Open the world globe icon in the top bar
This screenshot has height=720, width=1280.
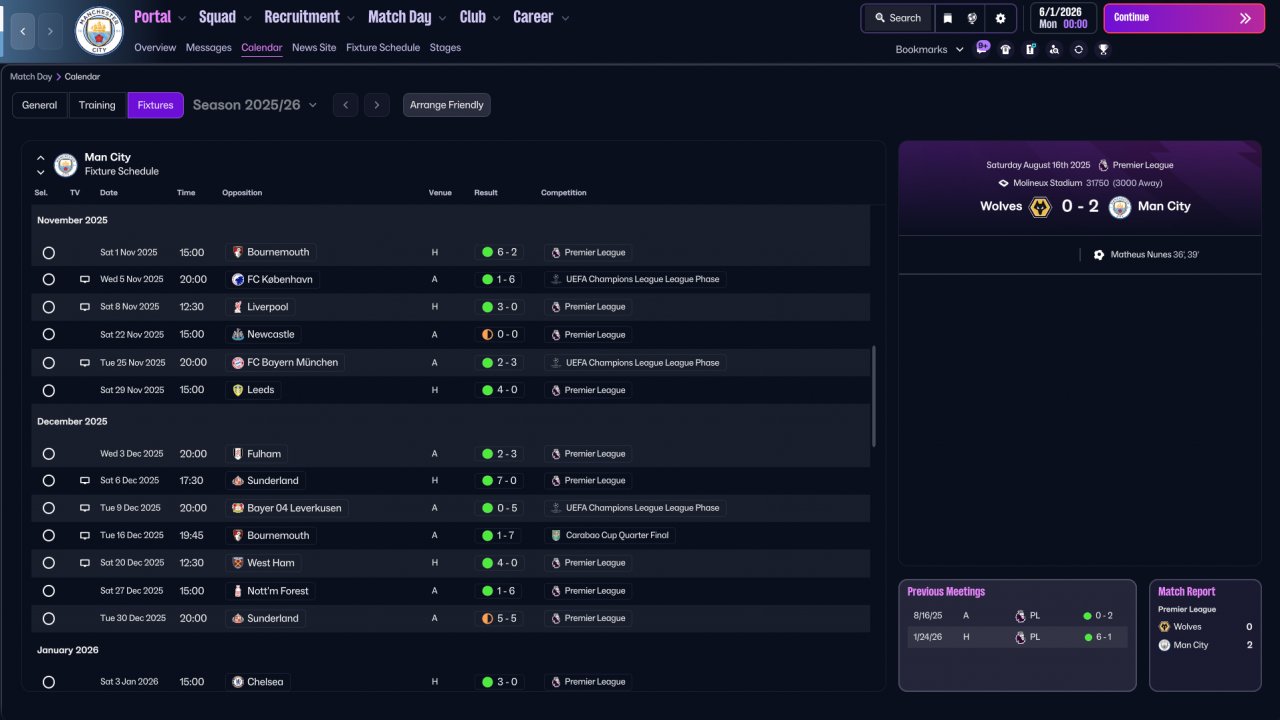[972, 18]
